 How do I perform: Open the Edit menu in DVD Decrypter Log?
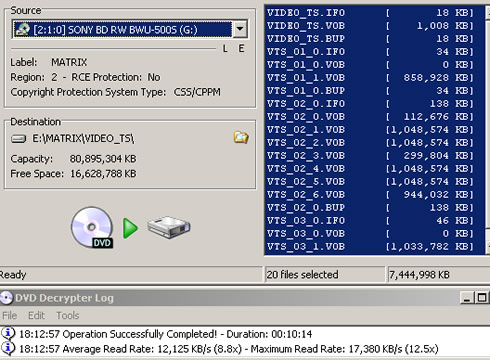(36, 315)
